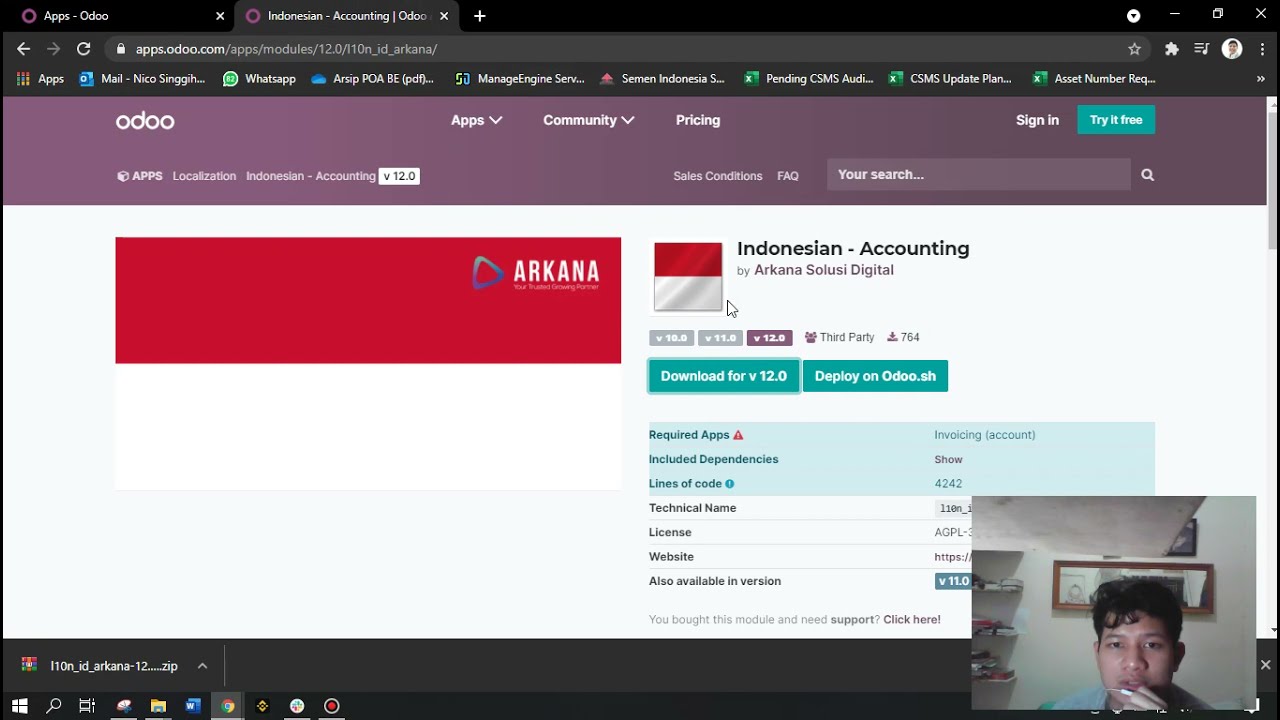
Task: Open a new browser tab
Action: [x=480, y=16]
